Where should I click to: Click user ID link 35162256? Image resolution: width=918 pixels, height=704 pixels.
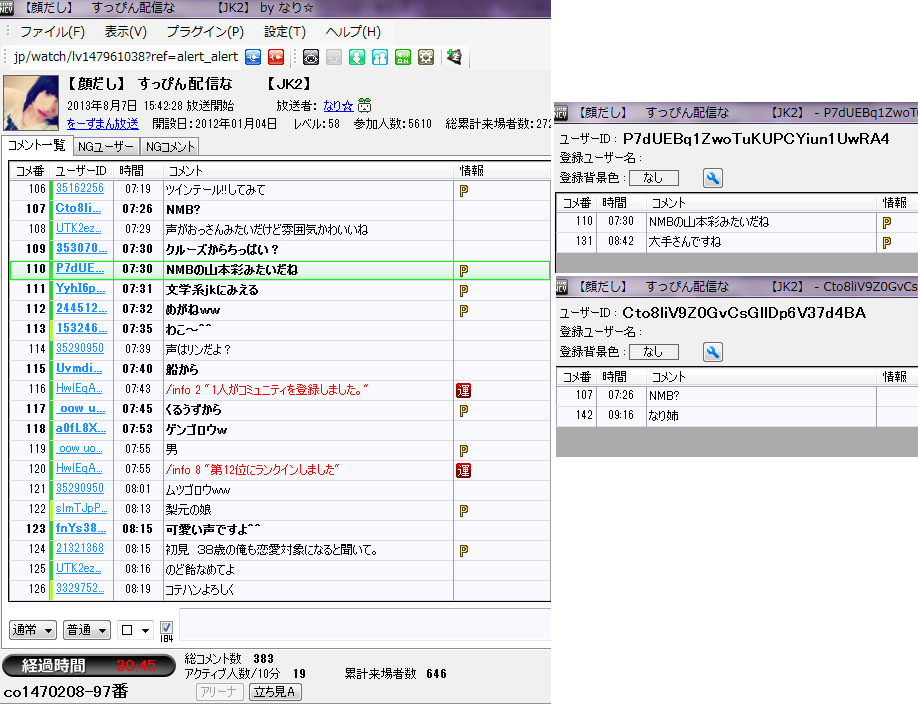pos(80,188)
